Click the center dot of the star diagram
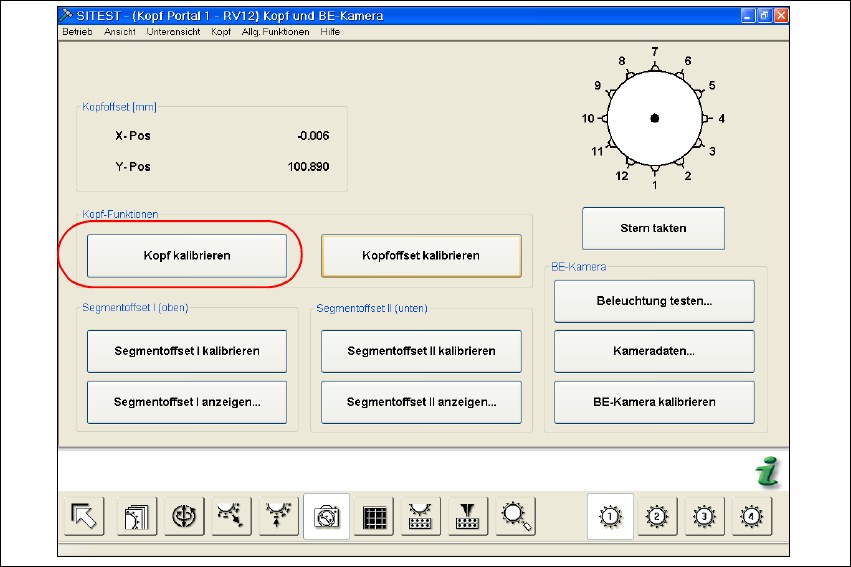851x567 pixels. [x=655, y=118]
